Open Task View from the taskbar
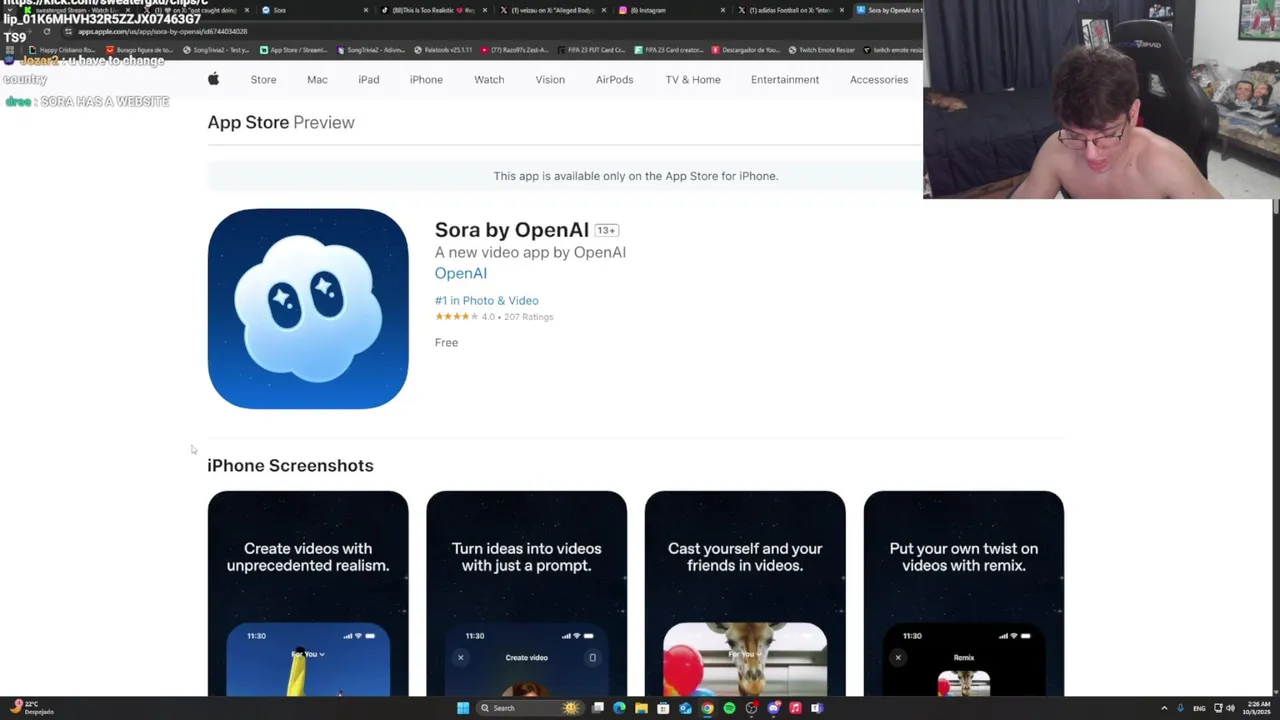1280x720 pixels. 598,708
